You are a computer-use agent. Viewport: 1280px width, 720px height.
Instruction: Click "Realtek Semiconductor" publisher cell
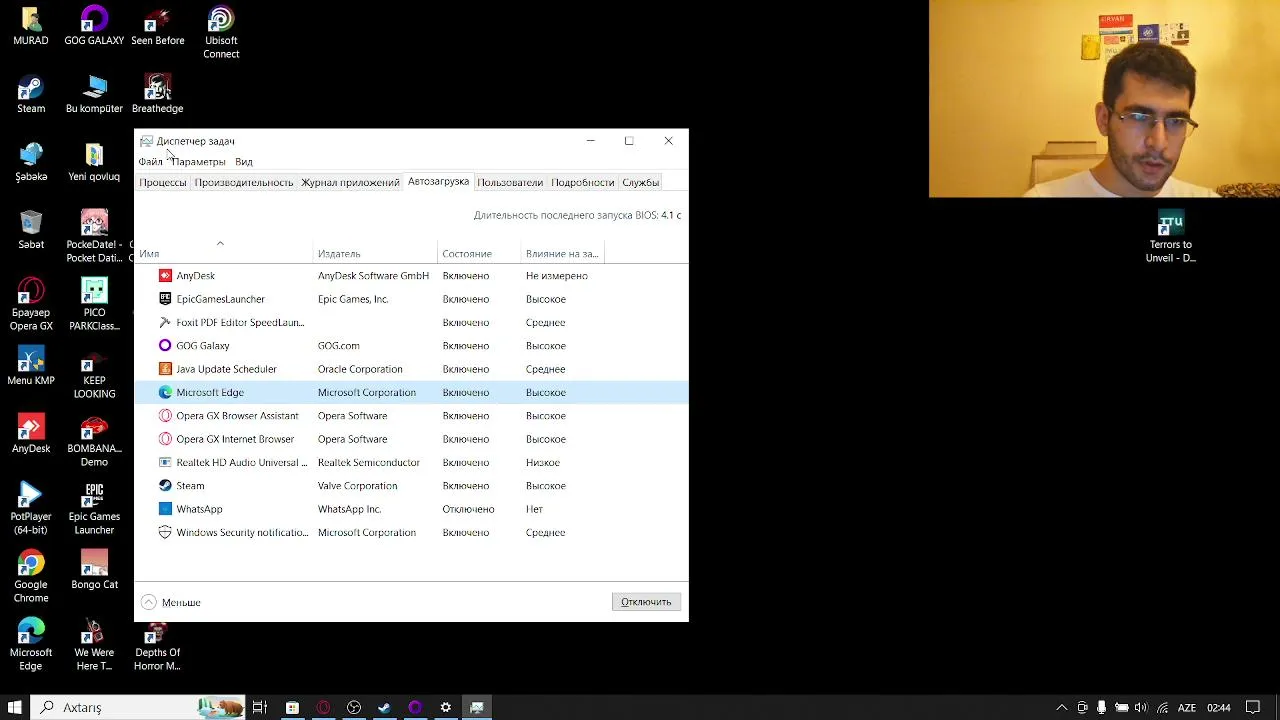[368, 462]
